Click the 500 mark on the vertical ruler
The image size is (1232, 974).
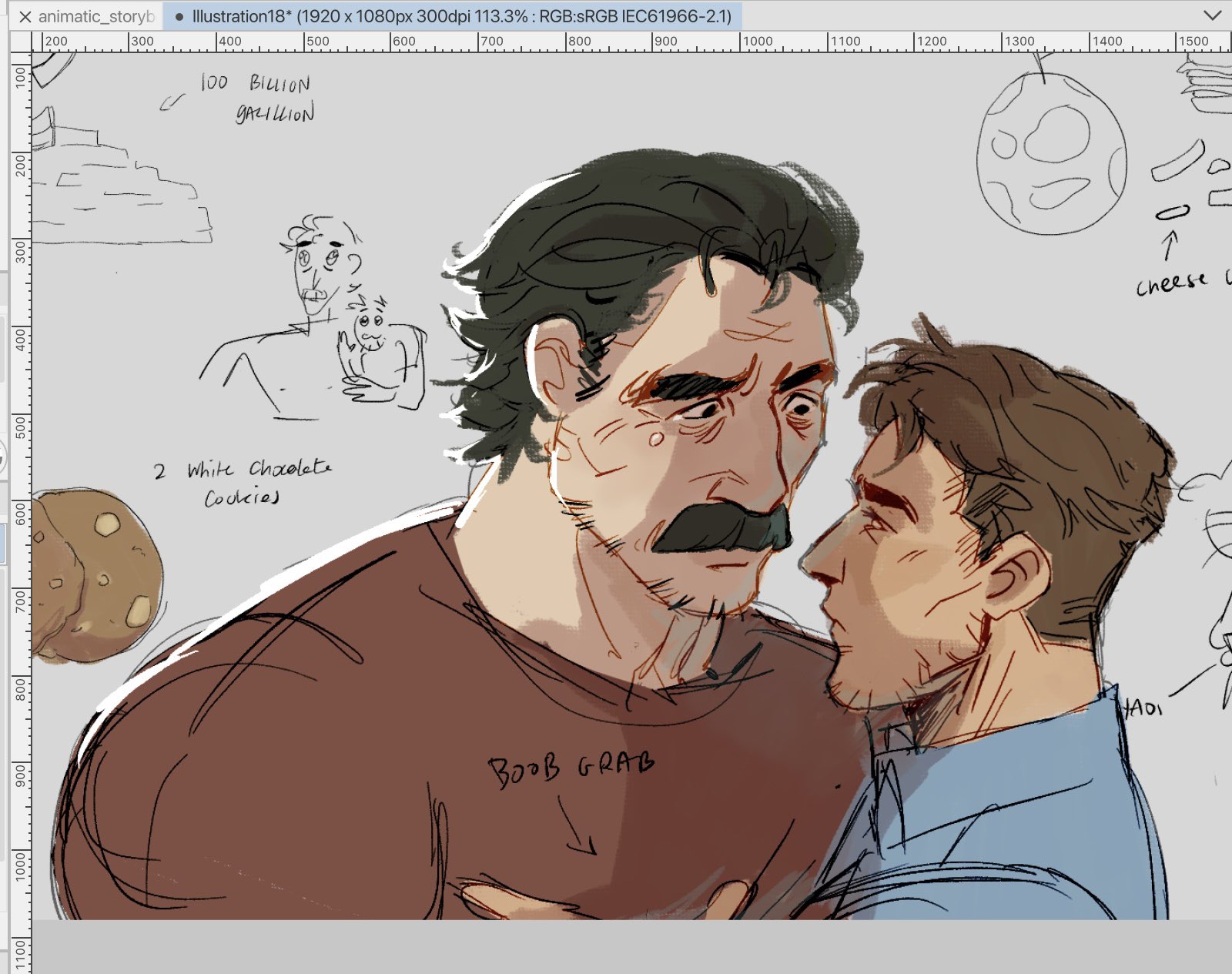click(21, 427)
